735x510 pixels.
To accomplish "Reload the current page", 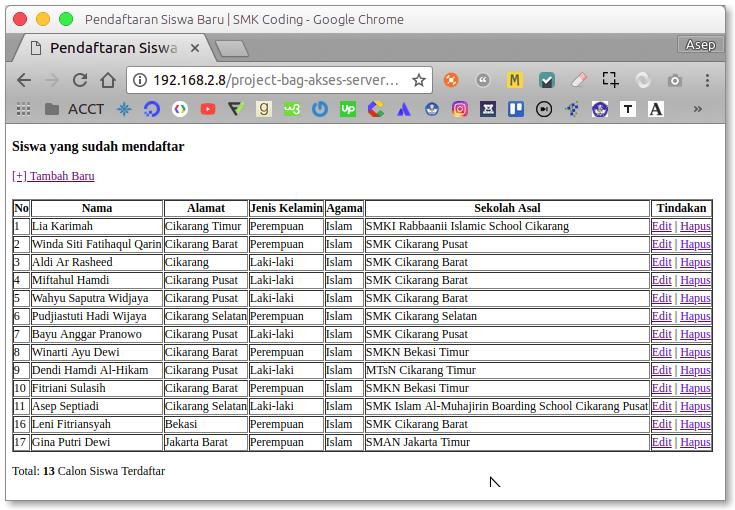I will [80, 80].
